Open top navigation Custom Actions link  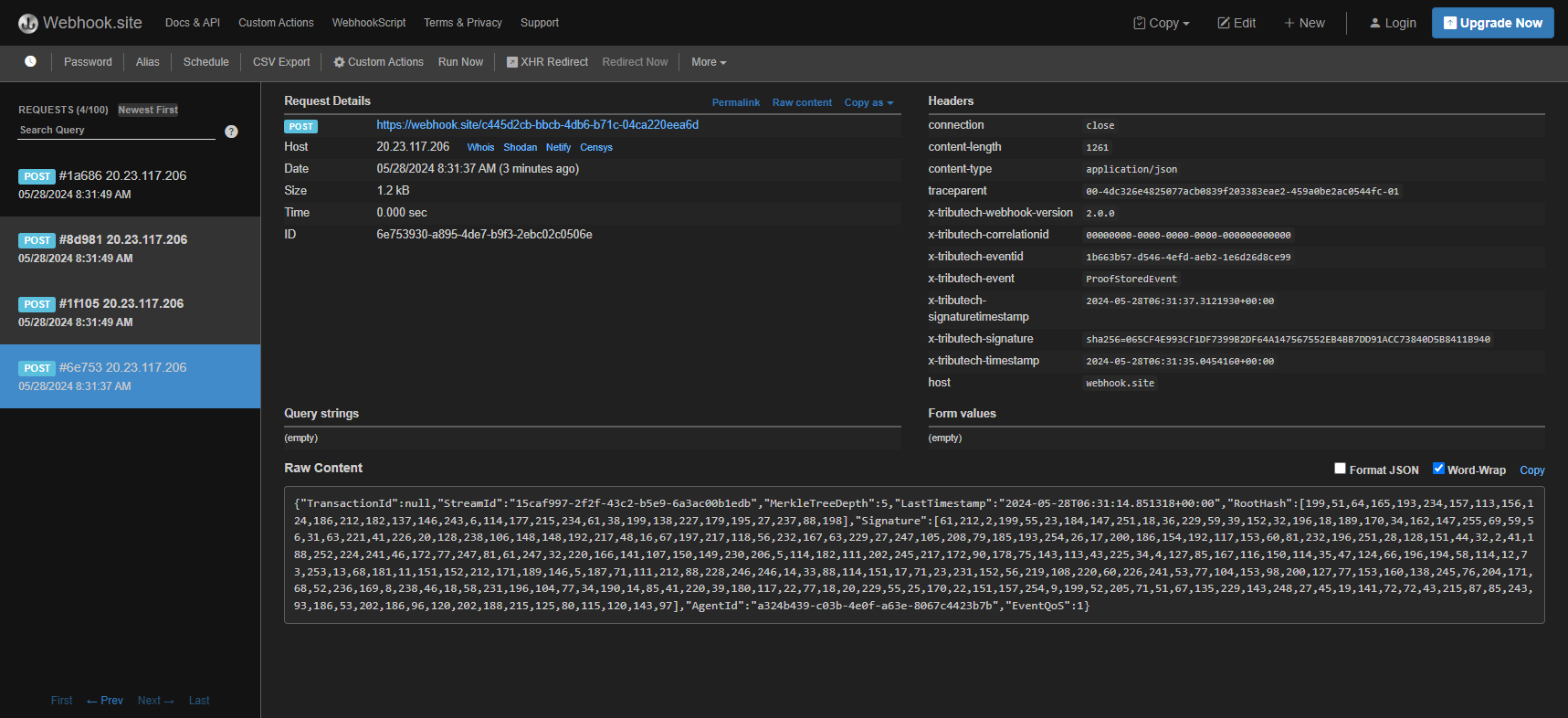[x=276, y=23]
